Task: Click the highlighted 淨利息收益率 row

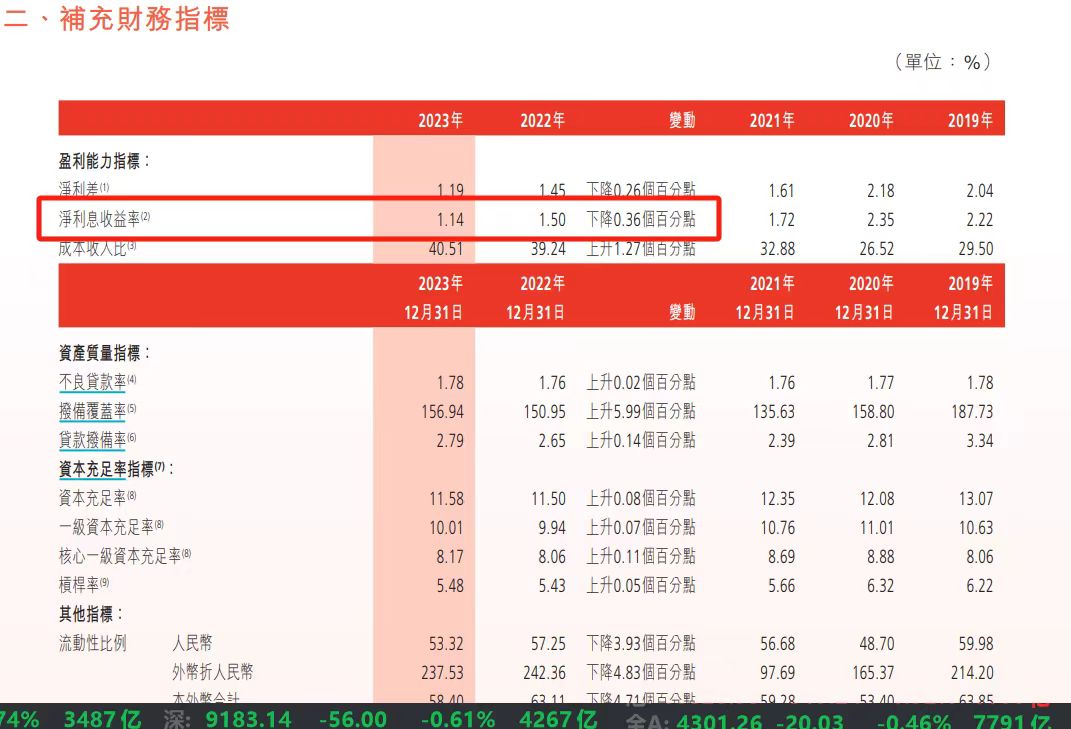Action: [x=90, y=218]
